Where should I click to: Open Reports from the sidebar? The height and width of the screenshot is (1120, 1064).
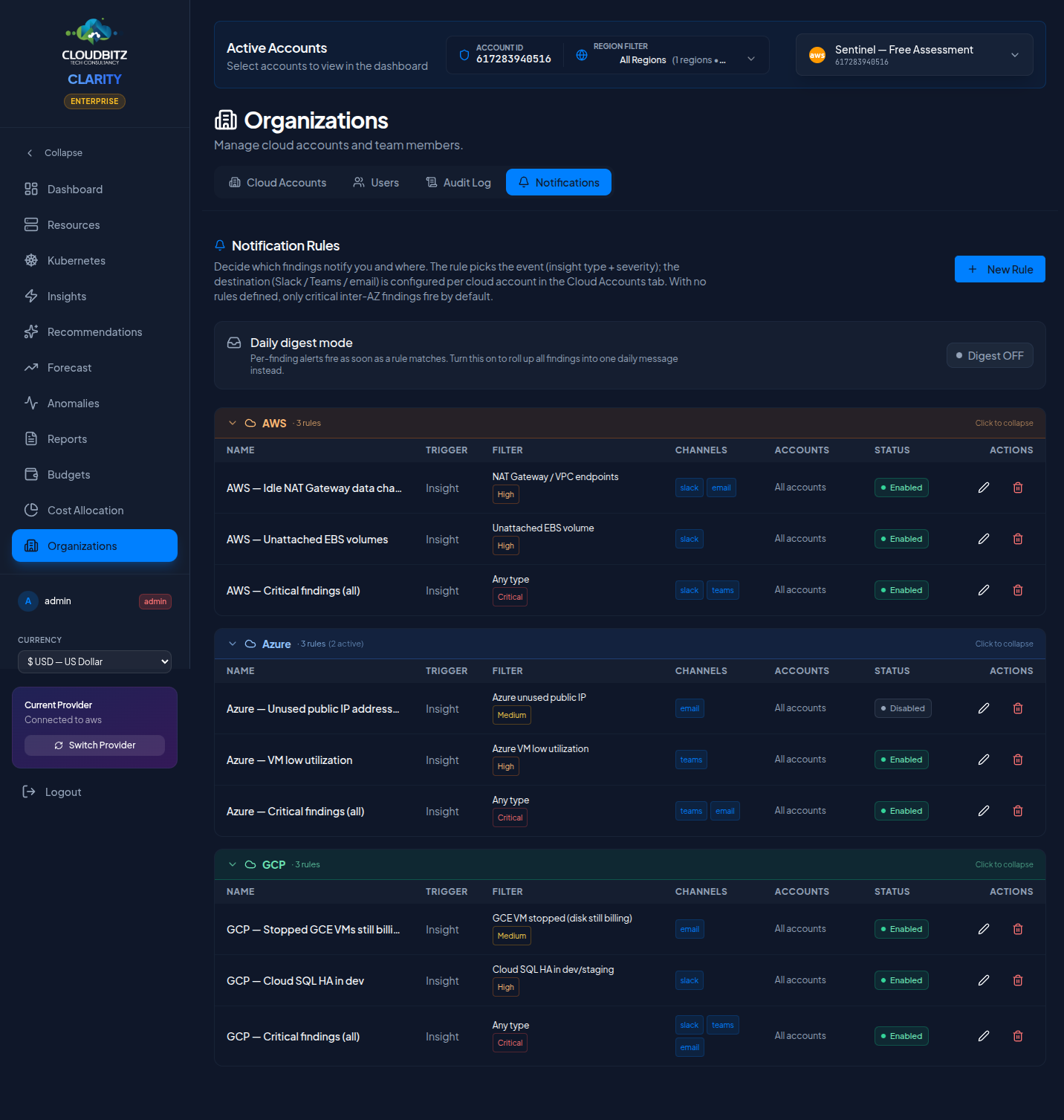pos(94,439)
